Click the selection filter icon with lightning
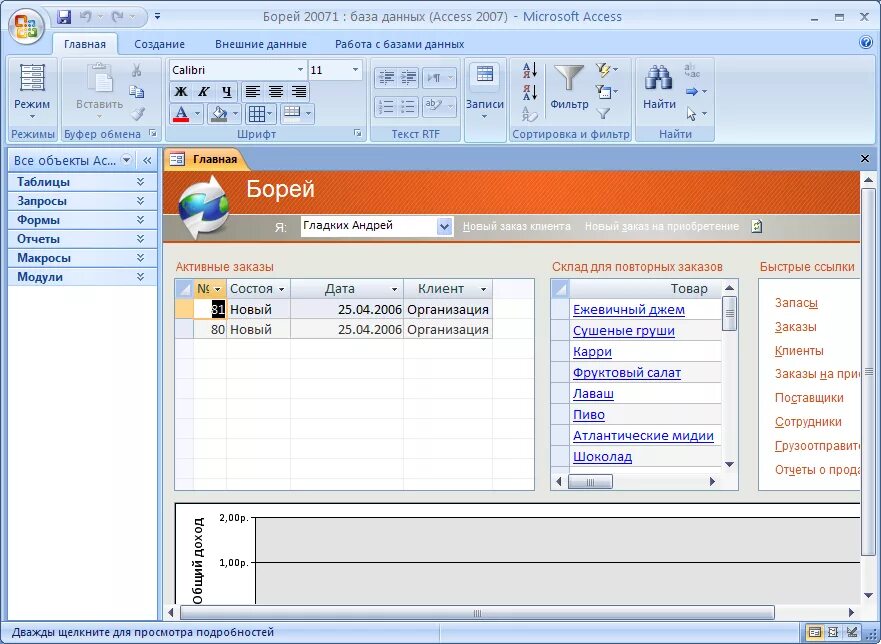The image size is (881, 644). pyautogui.click(x=606, y=70)
